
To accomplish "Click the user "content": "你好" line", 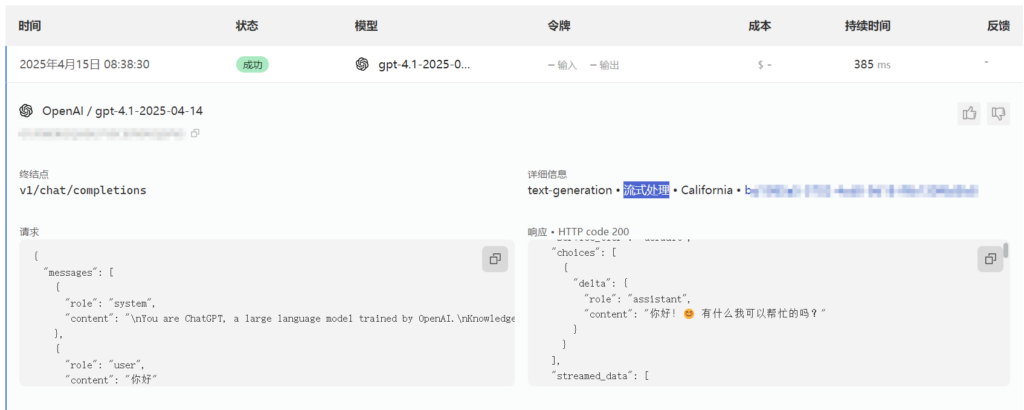I will click(112, 379).
